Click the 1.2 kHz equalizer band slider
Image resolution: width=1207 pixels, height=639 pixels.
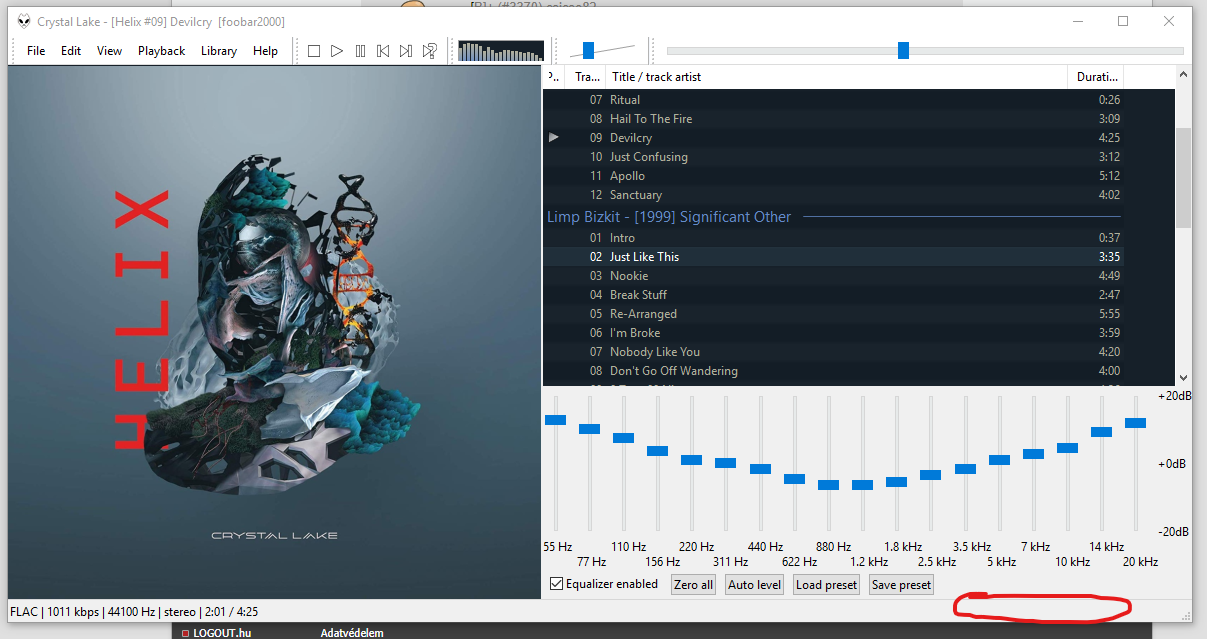click(x=862, y=484)
